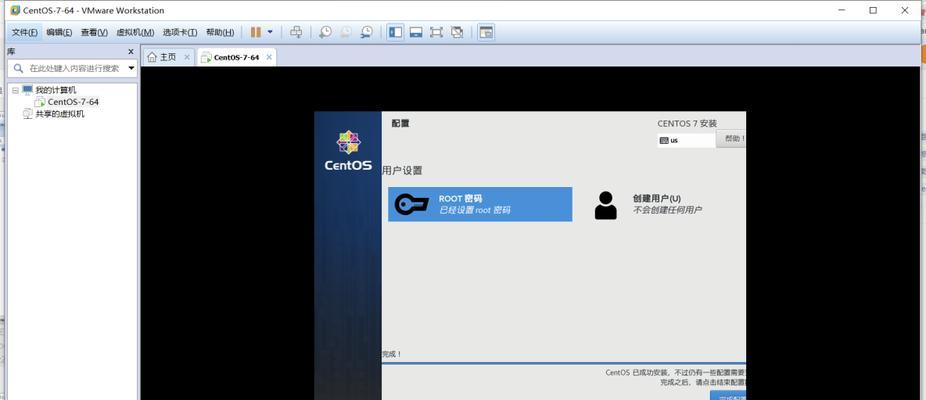Image resolution: width=926 pixels, height=400 pixels.
Task: Close the CentOS-7-64 tab
Action: (x=269, y=57)
